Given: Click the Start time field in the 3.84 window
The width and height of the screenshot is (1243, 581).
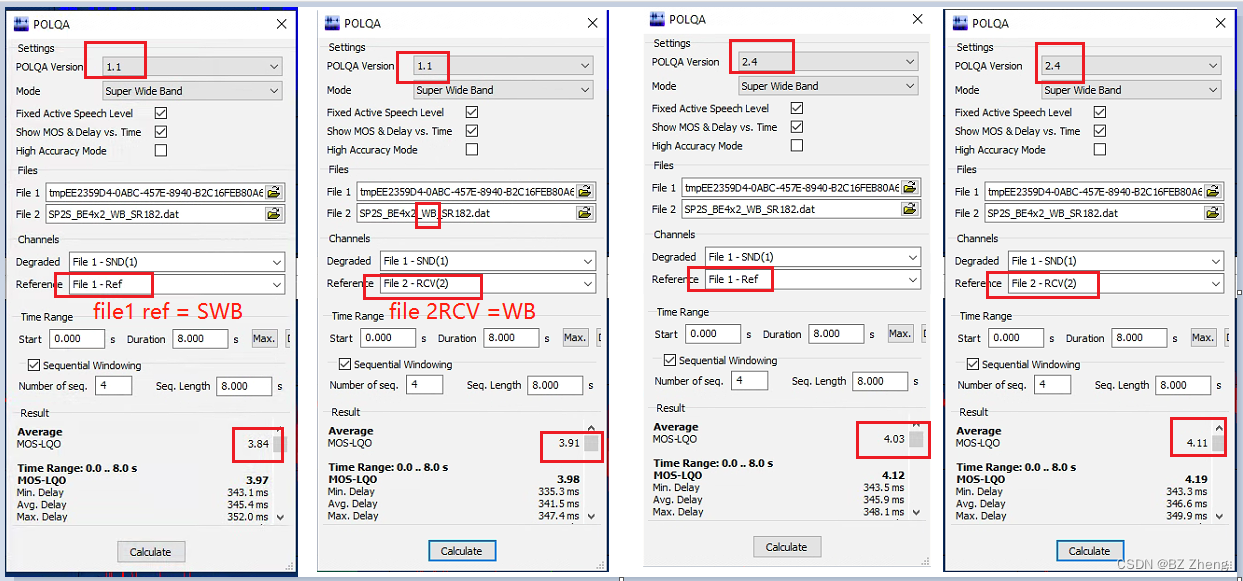Looking at the screenshot, I should 77,339.
